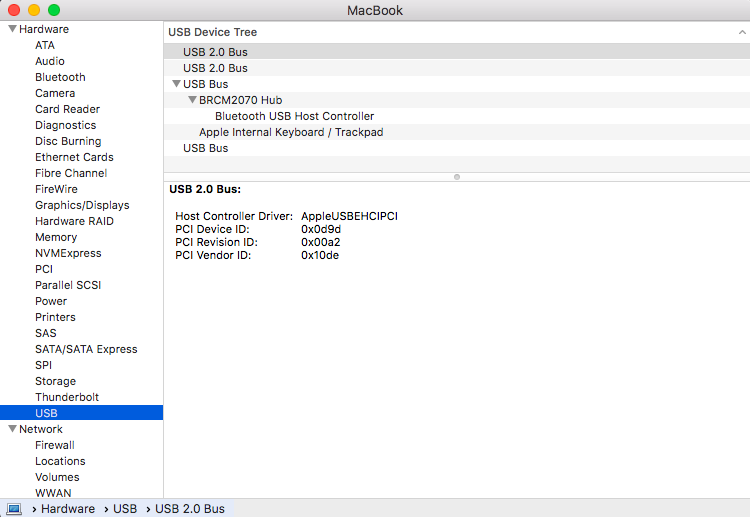Click the Hardware category label
Screen dimensions: 750x517
coord(44,29)
